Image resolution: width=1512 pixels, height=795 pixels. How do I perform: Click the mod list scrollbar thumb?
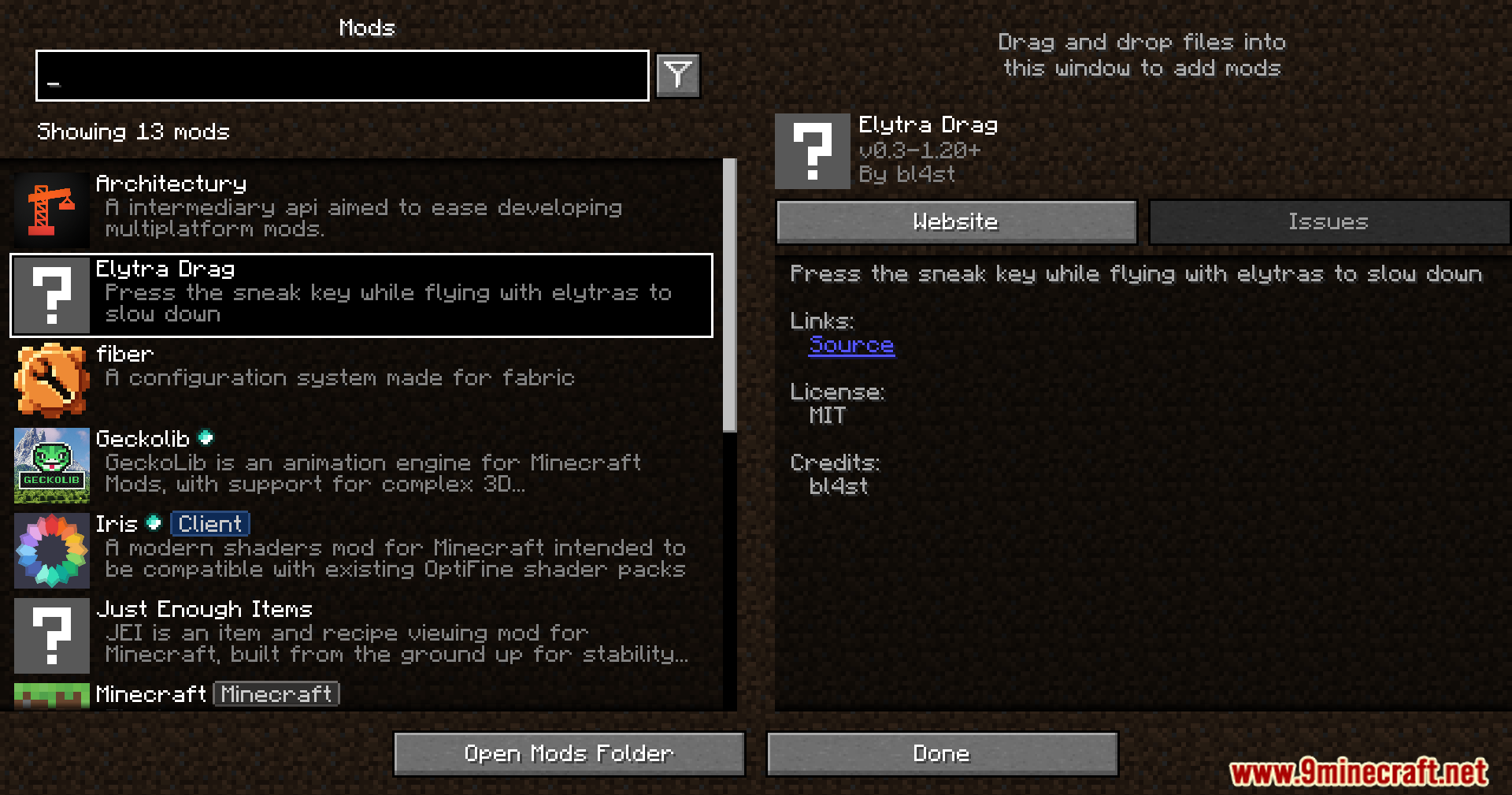coord(730,295)
